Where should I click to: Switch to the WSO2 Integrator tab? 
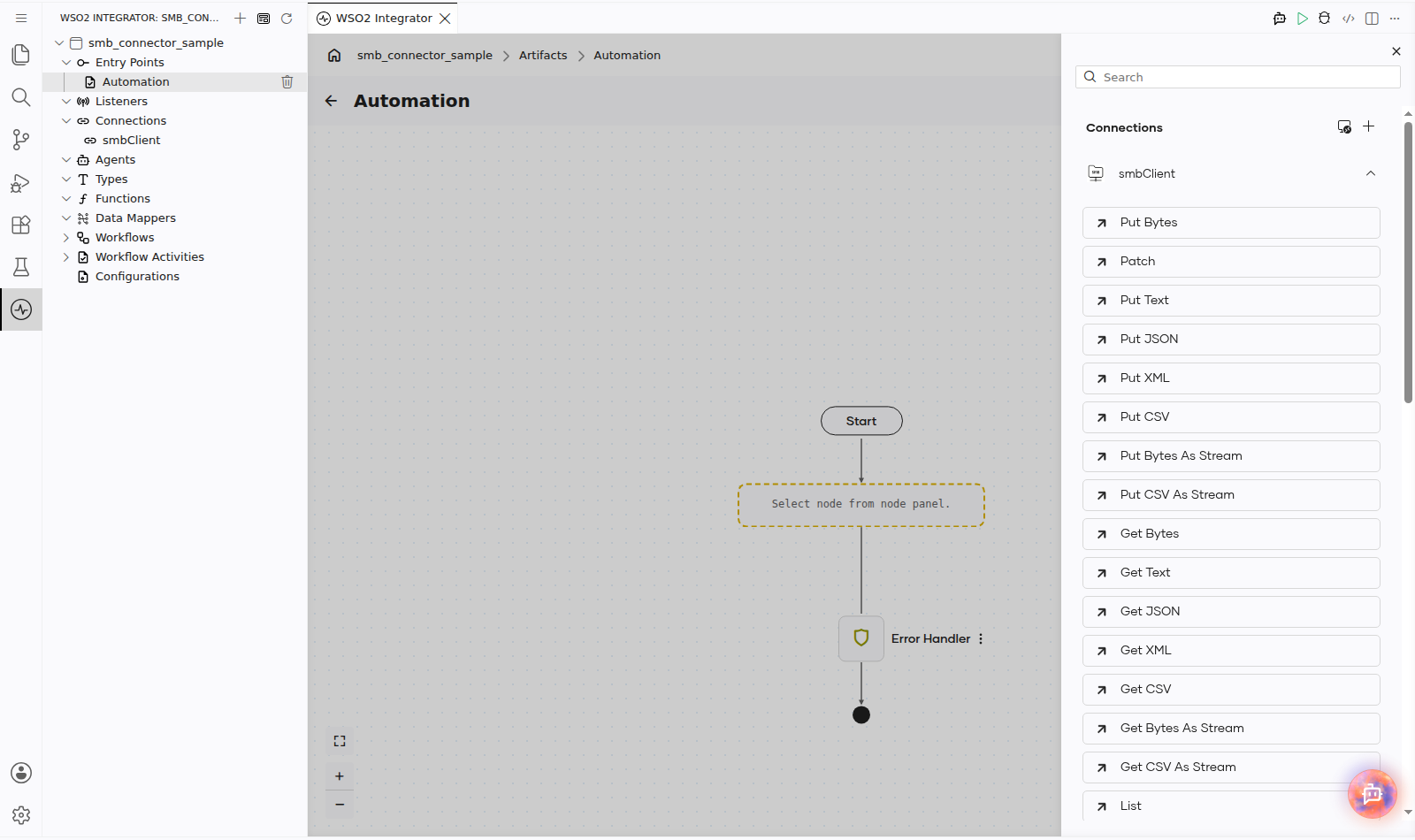pos(384,18)
